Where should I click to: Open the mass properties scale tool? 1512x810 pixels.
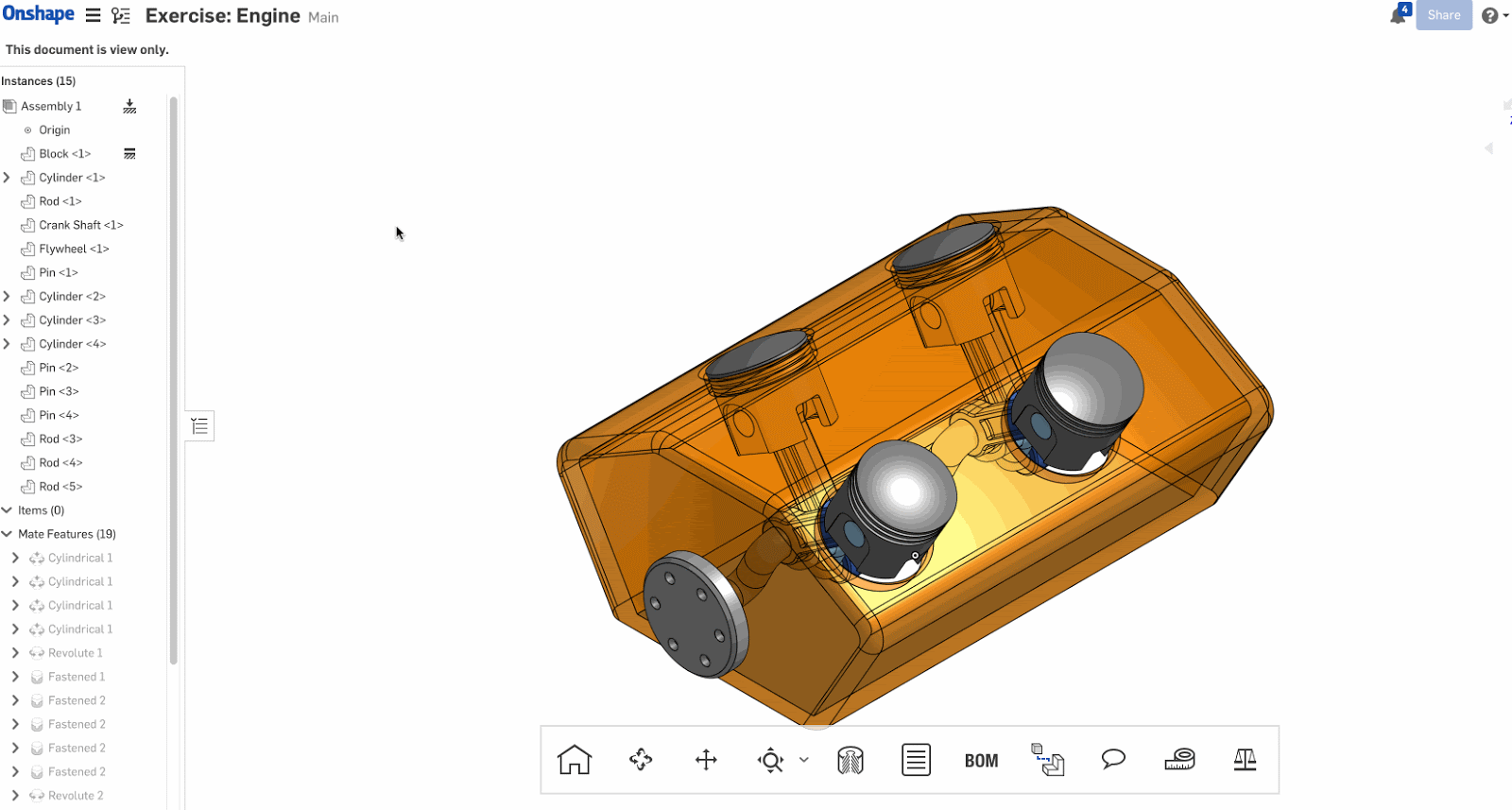pos(1245,760)
